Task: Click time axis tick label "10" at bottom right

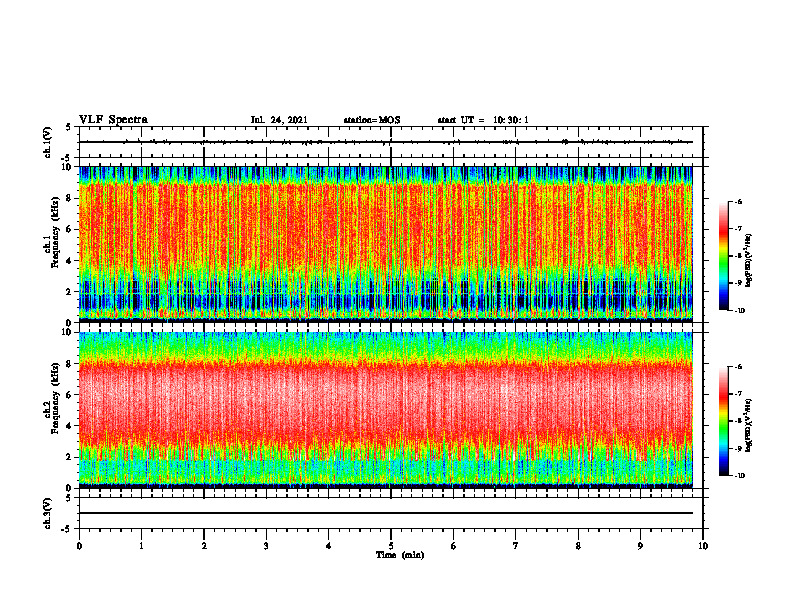Action: (x=703, y=546)
